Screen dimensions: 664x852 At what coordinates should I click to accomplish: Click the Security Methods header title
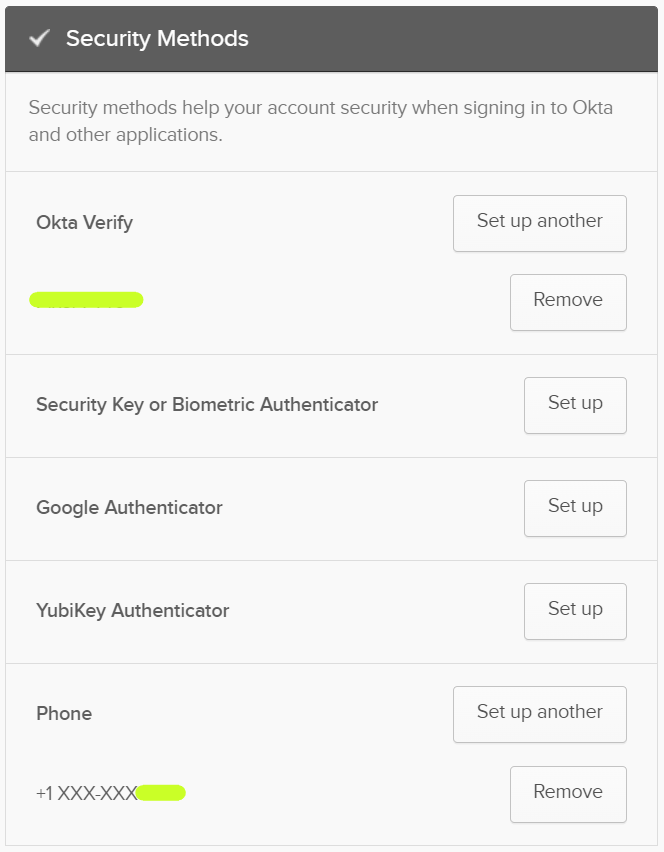[157, 39]
